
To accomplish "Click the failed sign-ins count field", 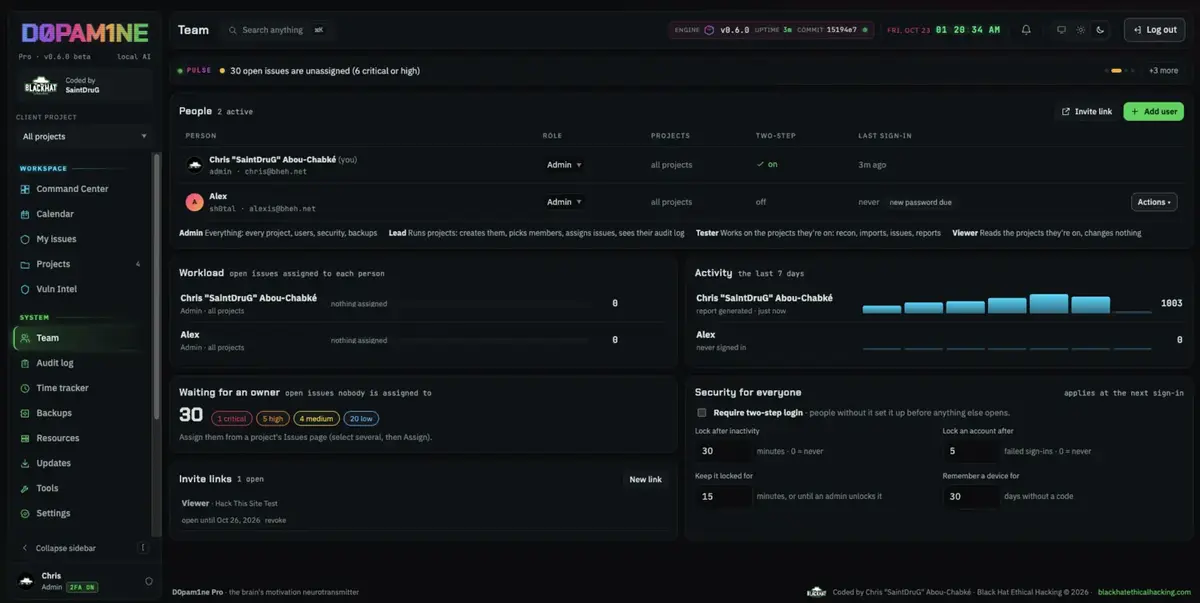I will click(x=971, y=451).
